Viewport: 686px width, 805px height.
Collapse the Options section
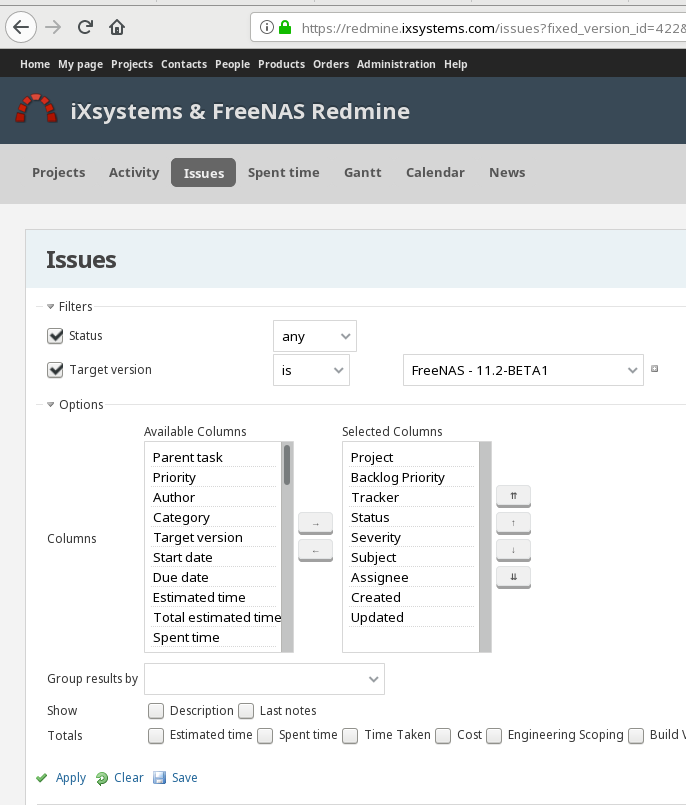[75, 405]
